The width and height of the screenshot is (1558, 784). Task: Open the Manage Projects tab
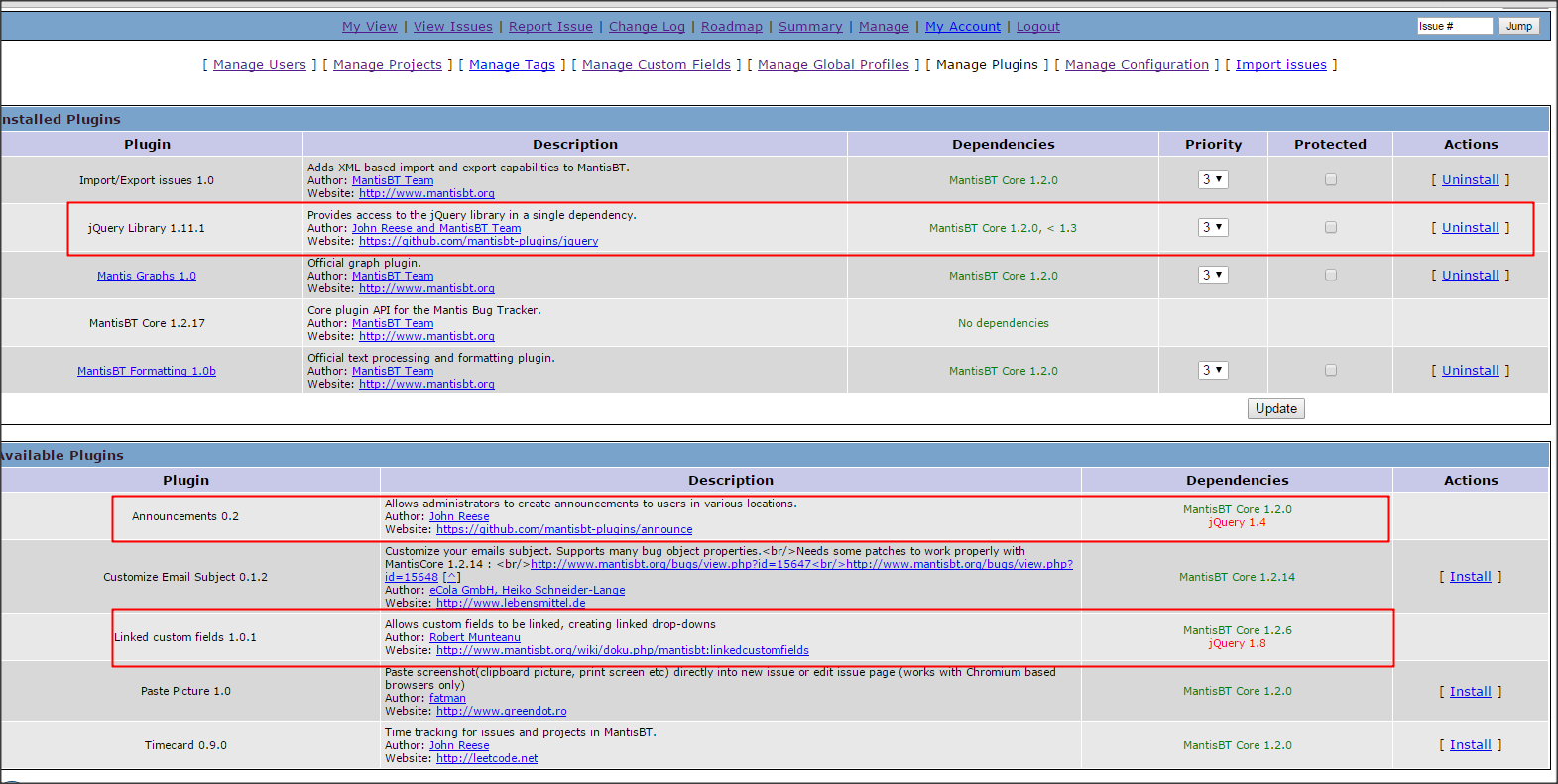click(x=388, y=65)
